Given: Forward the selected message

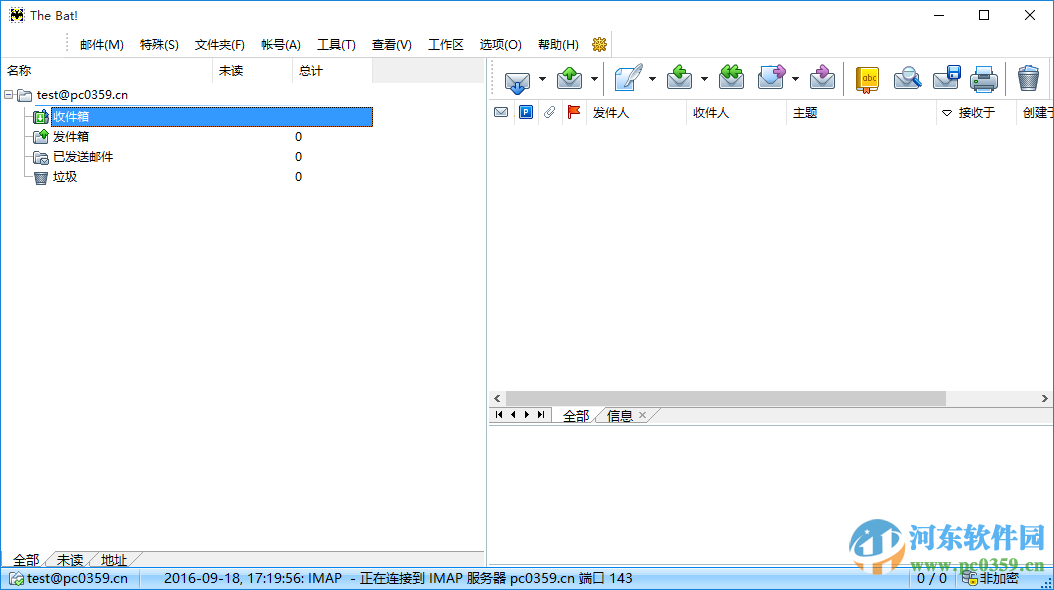Looking at the screenshot, I should (771, 78).
